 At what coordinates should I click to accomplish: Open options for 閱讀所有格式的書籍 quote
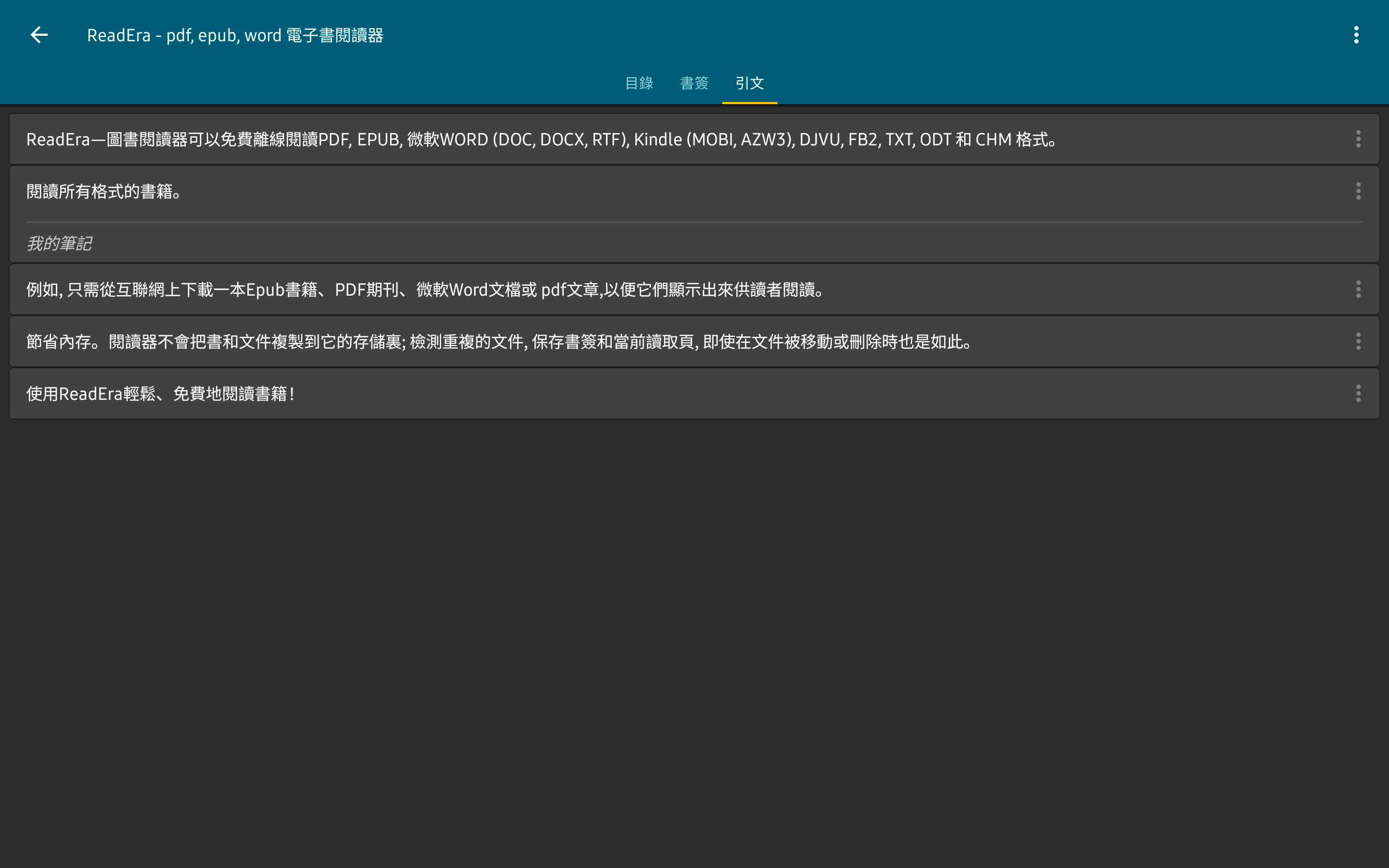[1358, 191]
